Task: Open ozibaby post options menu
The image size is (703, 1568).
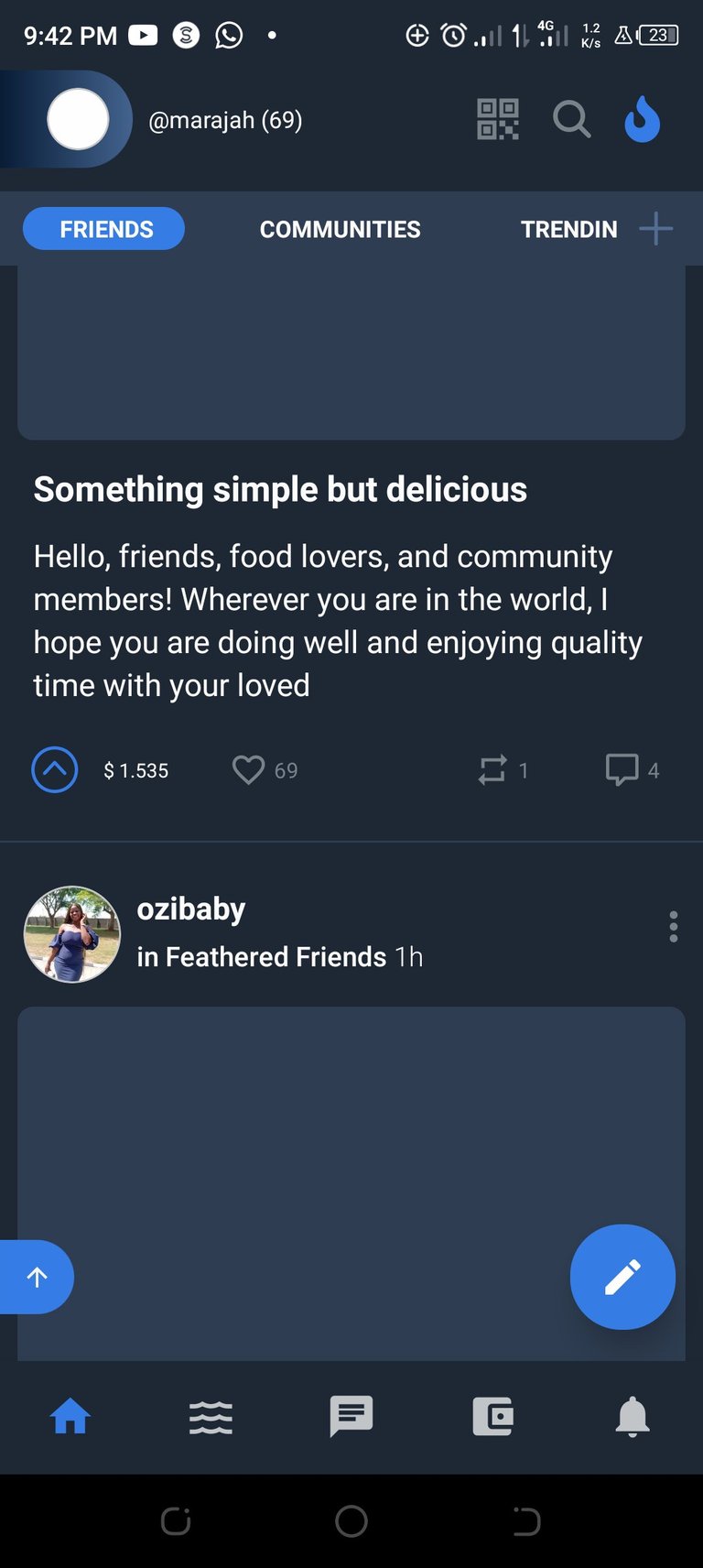Action: [674, 927]
